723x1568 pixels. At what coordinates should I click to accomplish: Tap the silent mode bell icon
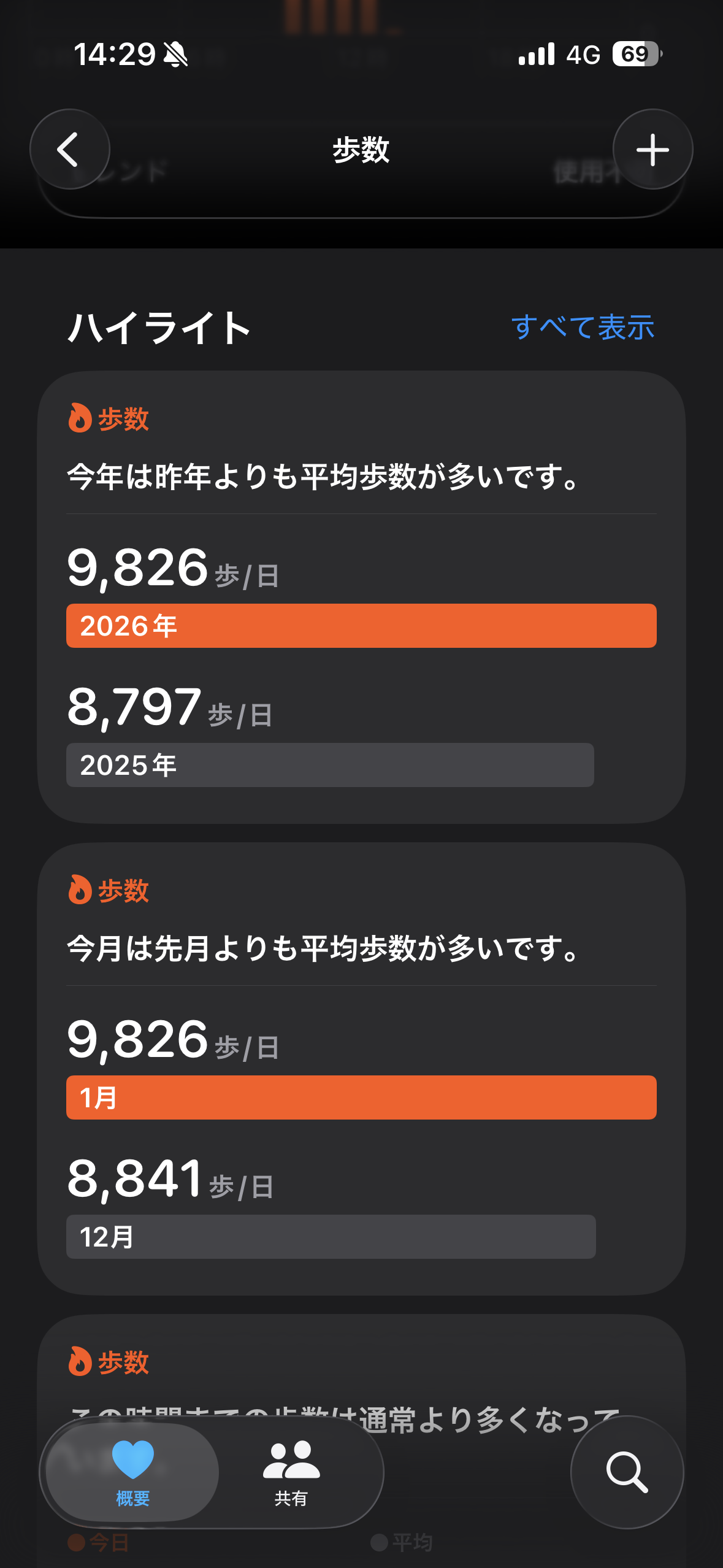(x=175, y=55)
